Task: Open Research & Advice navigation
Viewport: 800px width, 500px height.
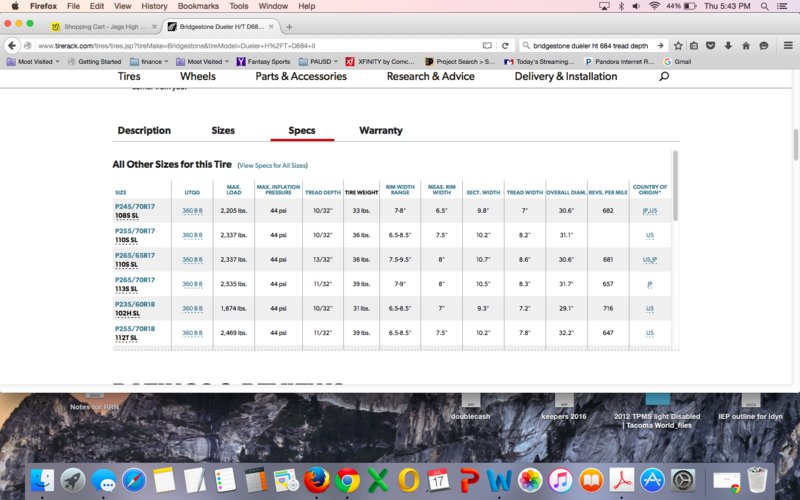Action: pyautogui.click(x=431, y=76)
